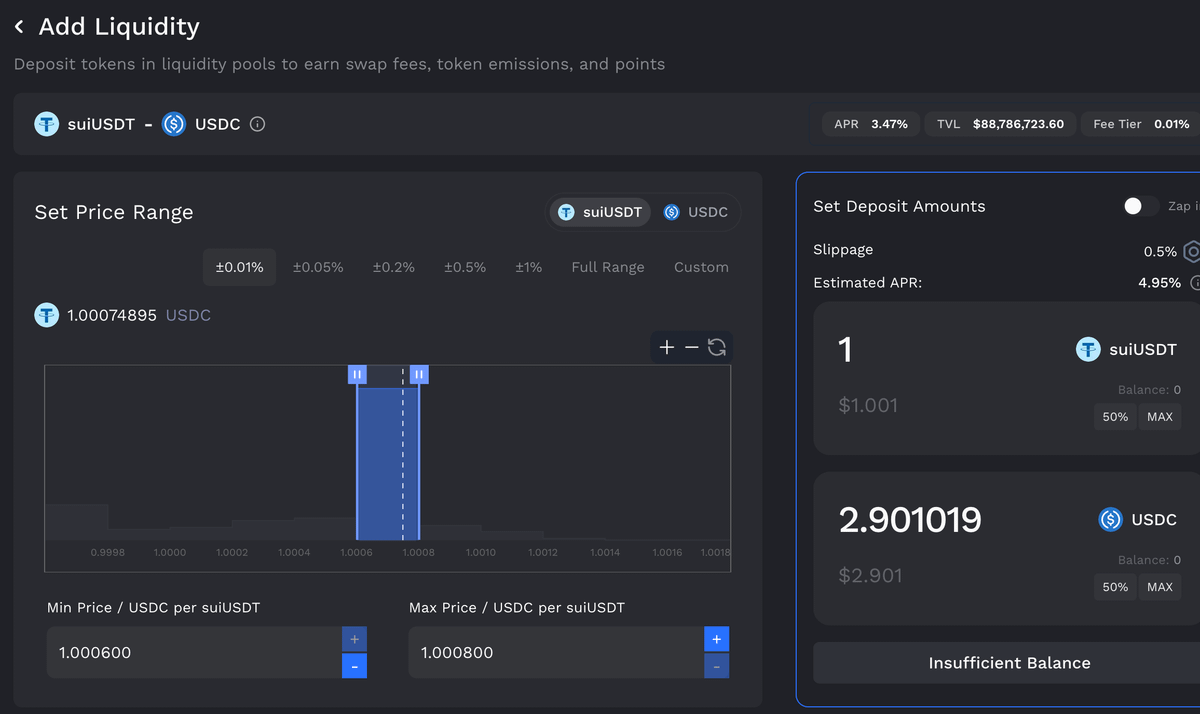Click the USDC token icon in pool header

(174, 124)
